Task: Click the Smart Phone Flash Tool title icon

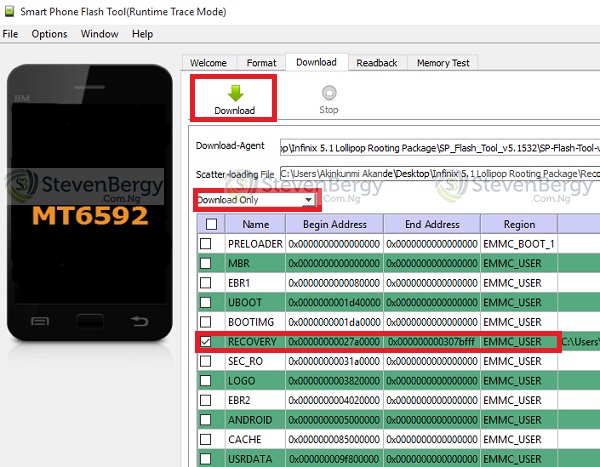Action: coord(9,11)
